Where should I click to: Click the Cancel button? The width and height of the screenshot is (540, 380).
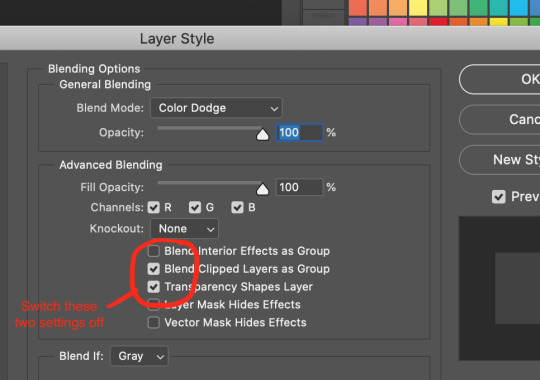500,120
